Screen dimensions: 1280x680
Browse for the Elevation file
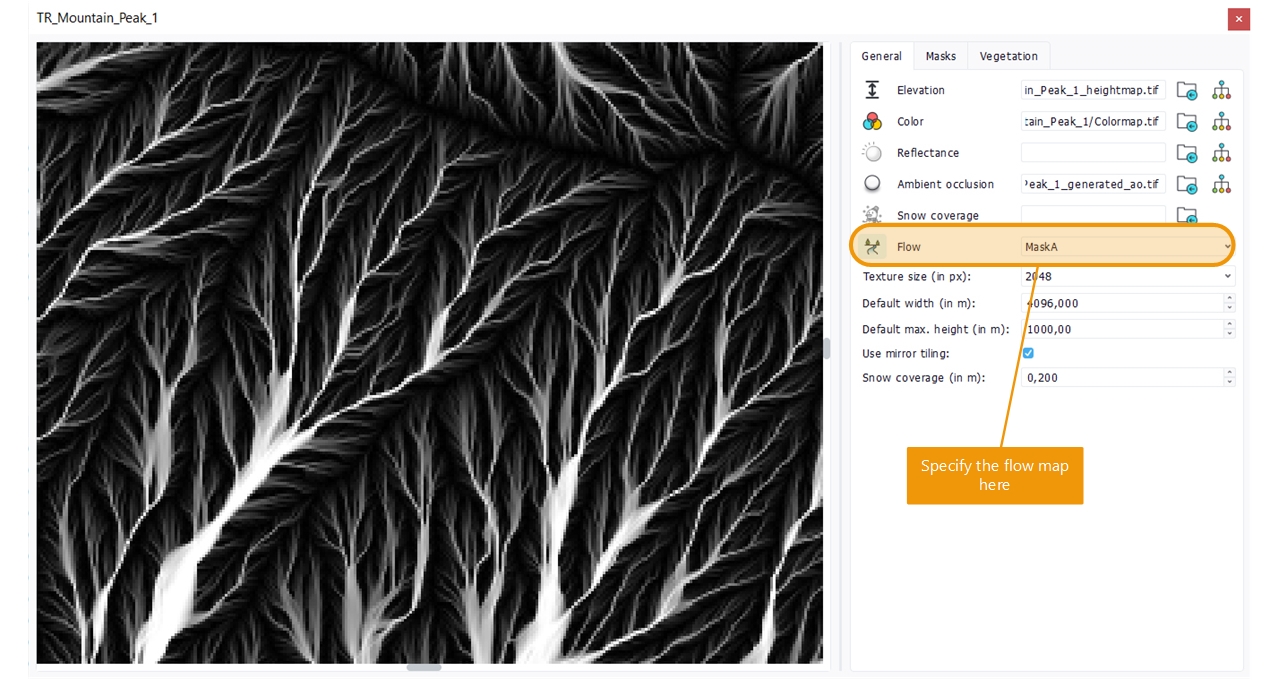[1187, 91]
